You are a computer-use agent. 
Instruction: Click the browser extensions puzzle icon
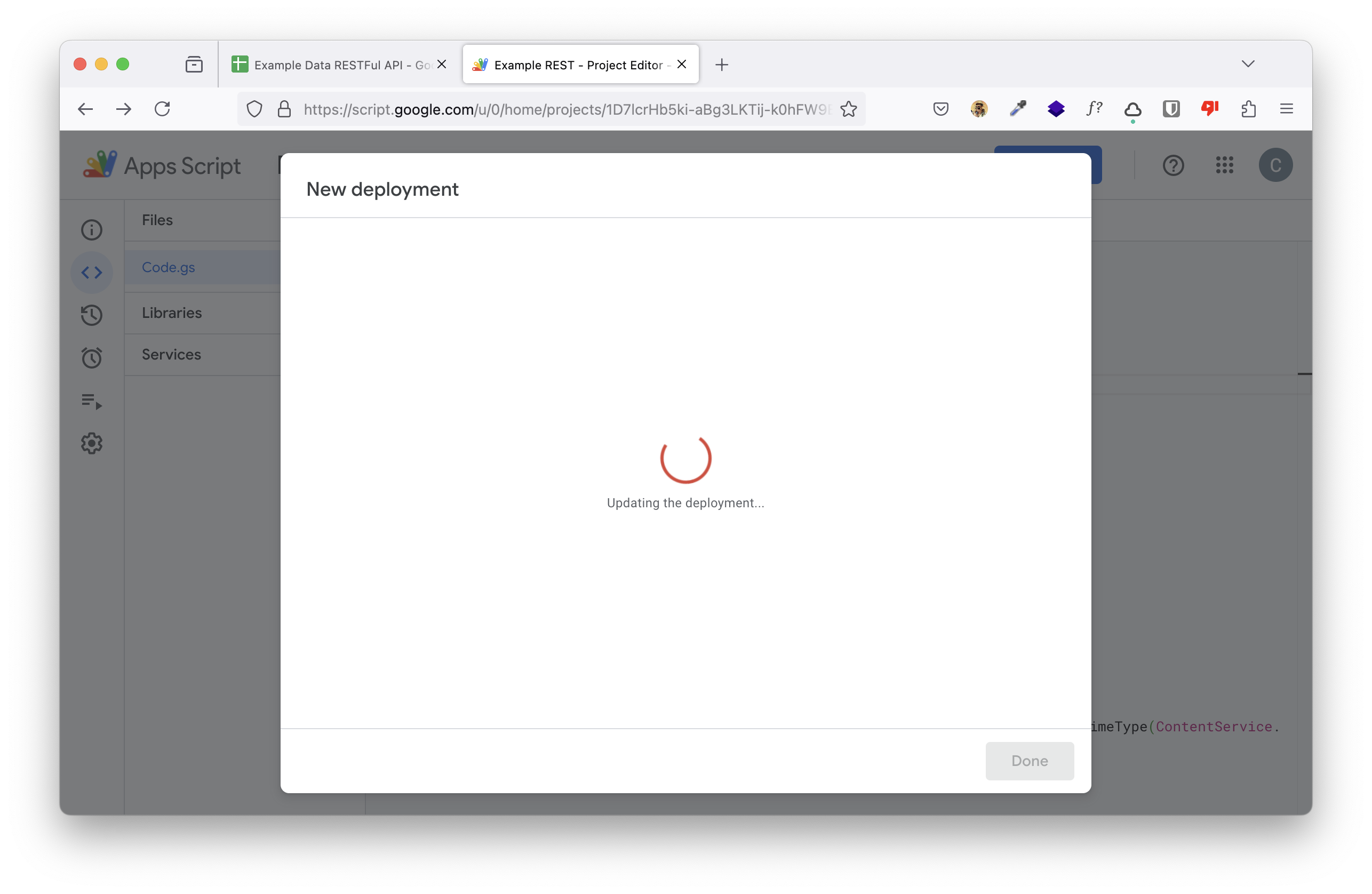click(x=1248, y=108)
